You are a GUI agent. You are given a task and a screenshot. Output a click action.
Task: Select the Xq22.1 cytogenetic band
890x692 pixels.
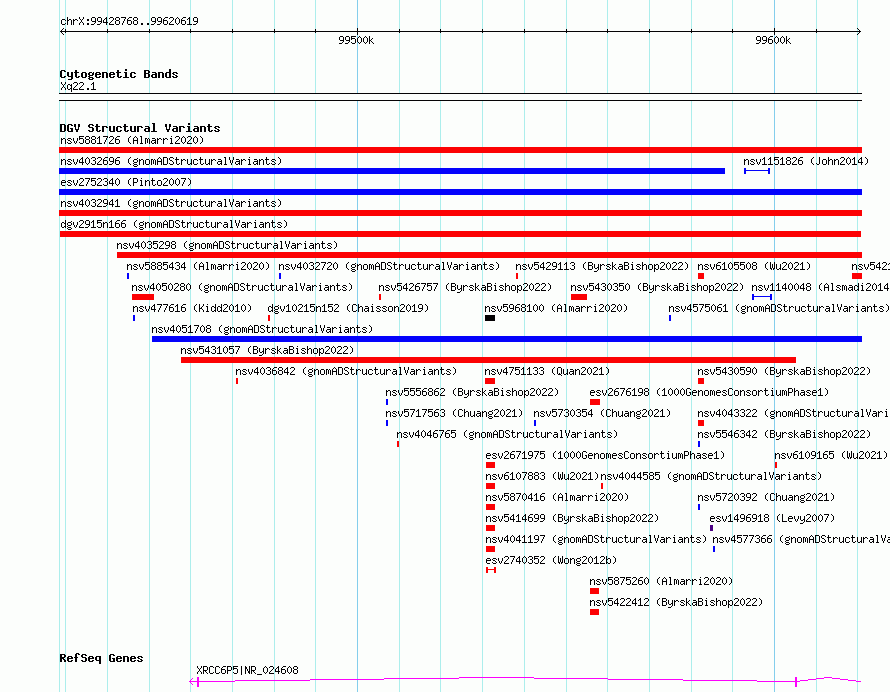(460, 97)
